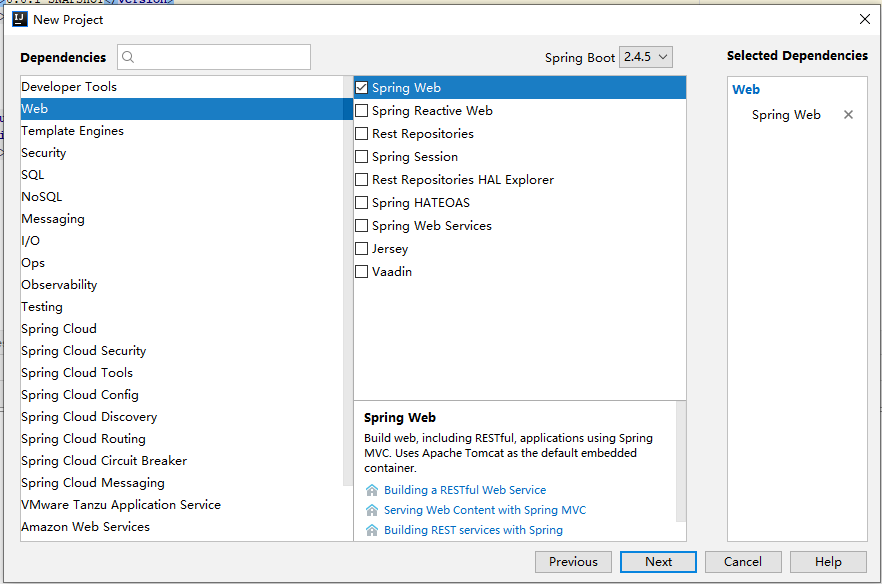Open Spring Cloud Messaging category
Image resolution: width=882 pixels, height=584 pixels.
pyautogui.click(x=182, y=482)
